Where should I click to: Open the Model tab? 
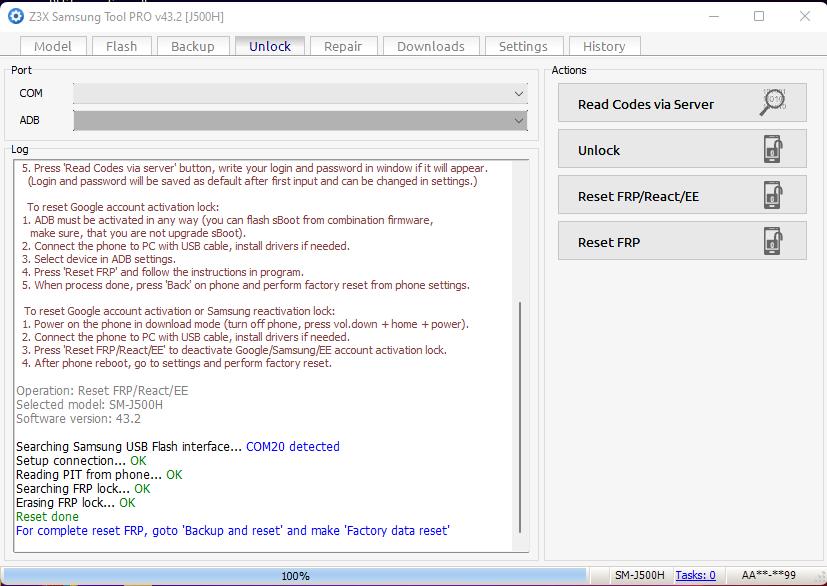click(53, 46)
